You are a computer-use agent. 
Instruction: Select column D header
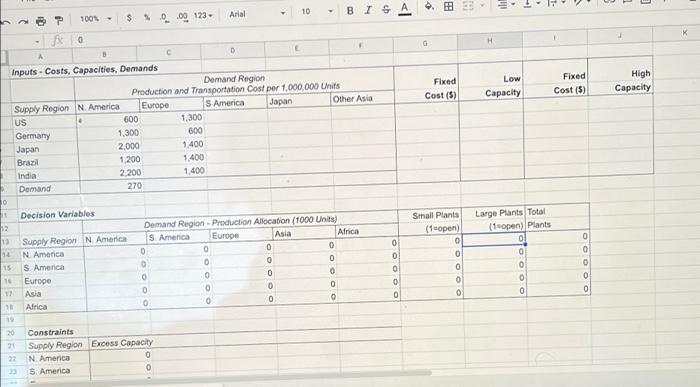point(233,51)
